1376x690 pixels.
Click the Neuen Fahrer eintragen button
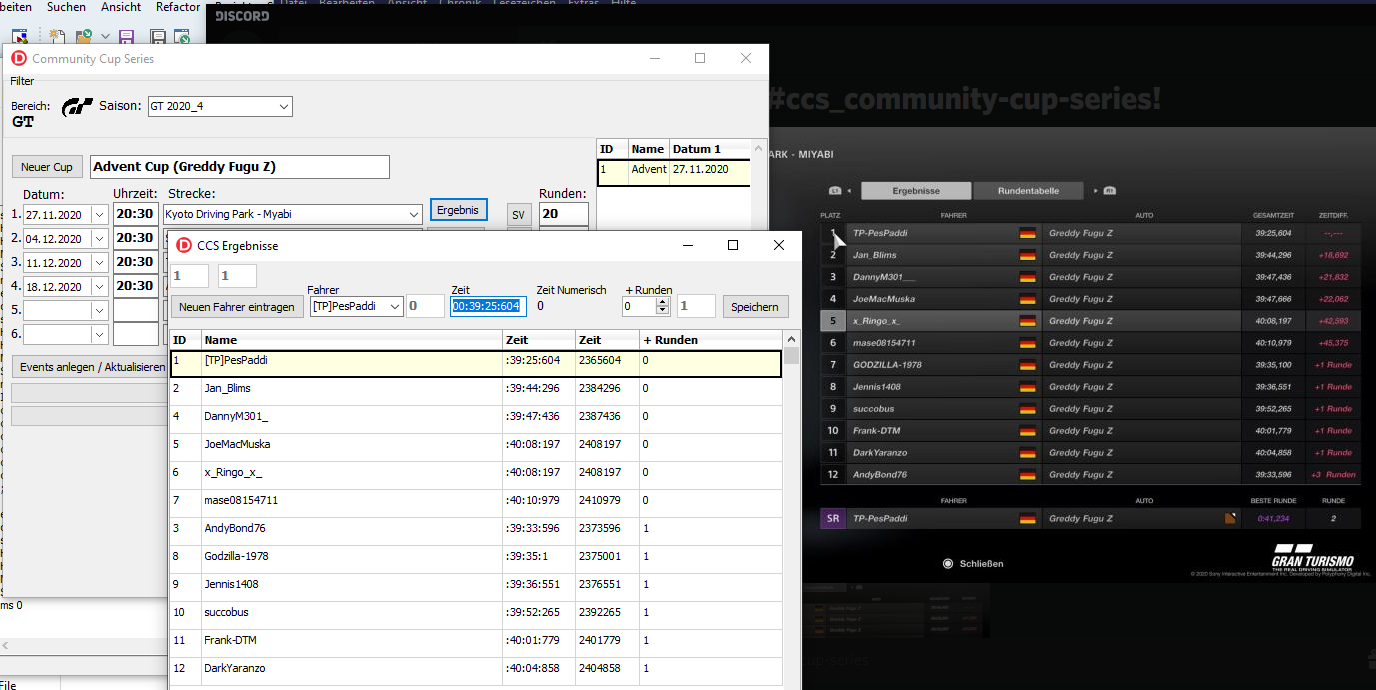coord(237,307)
